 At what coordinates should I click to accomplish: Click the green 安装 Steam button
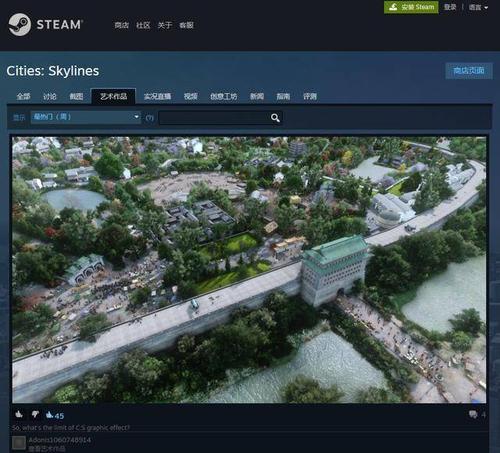coord(411,7)
